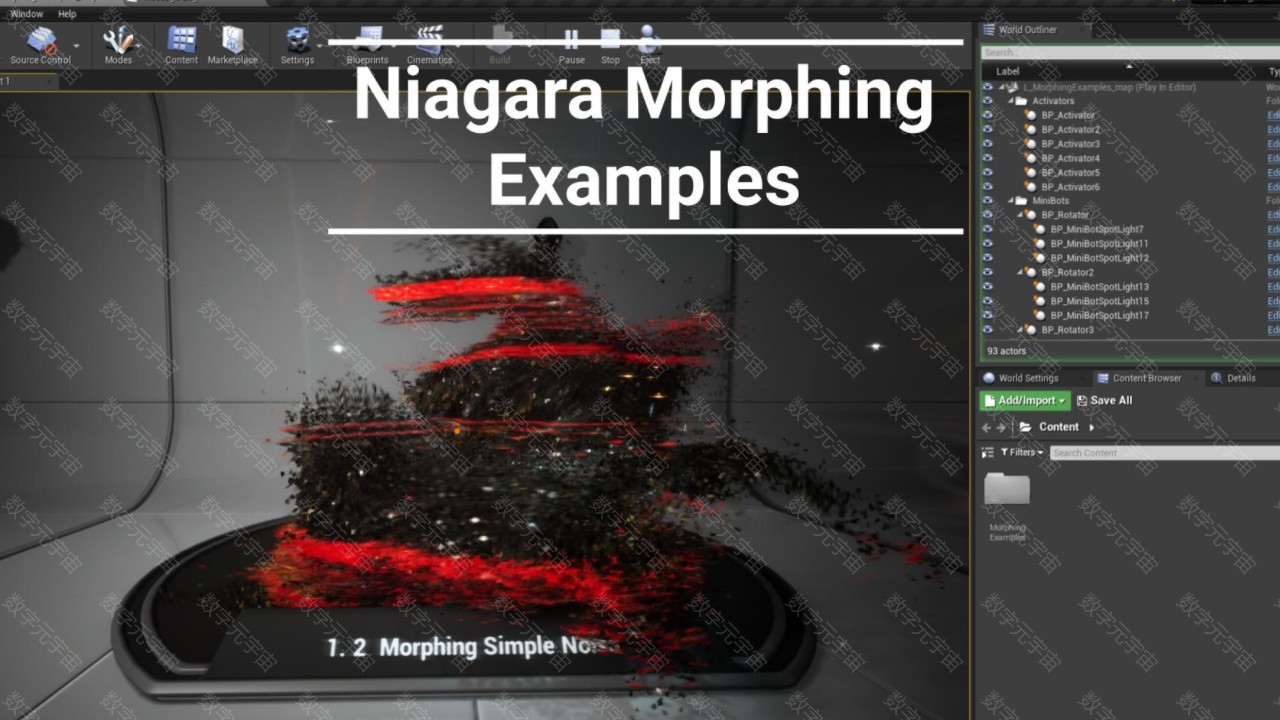1280x720 pixels.
Task: Click the BP_Activator3 actor icon
Action: [1031, 144]
